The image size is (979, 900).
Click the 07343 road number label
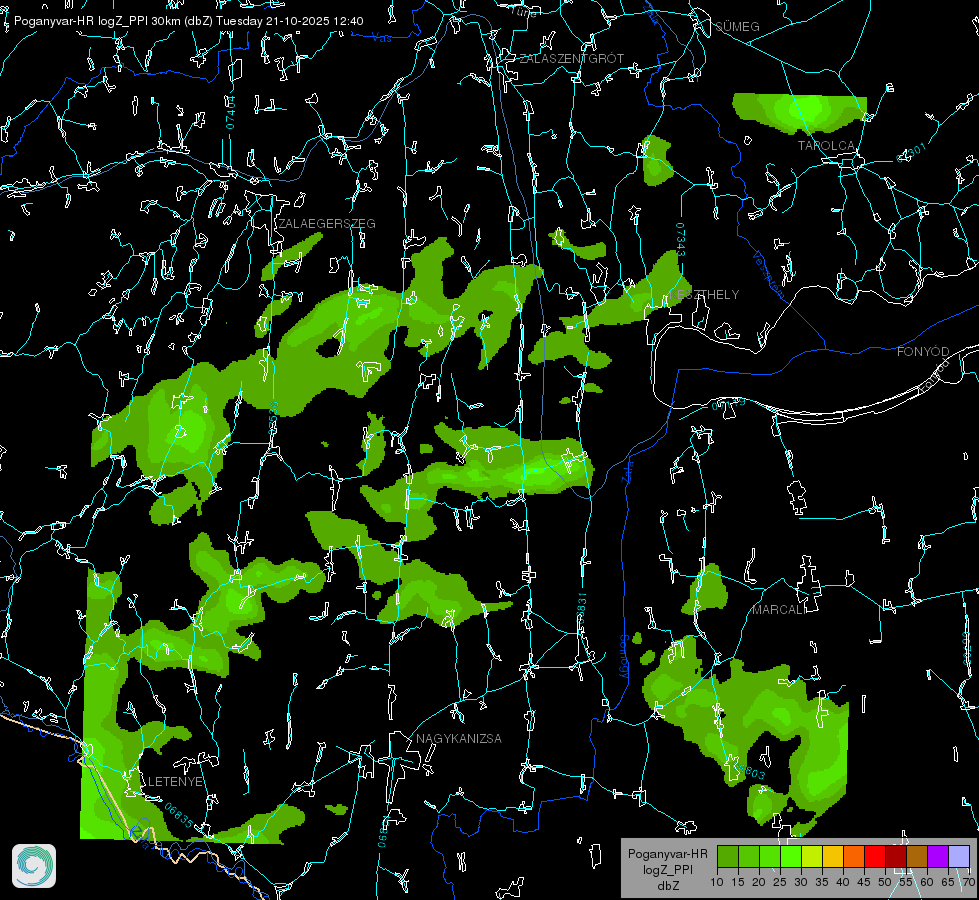coord(681,240)
